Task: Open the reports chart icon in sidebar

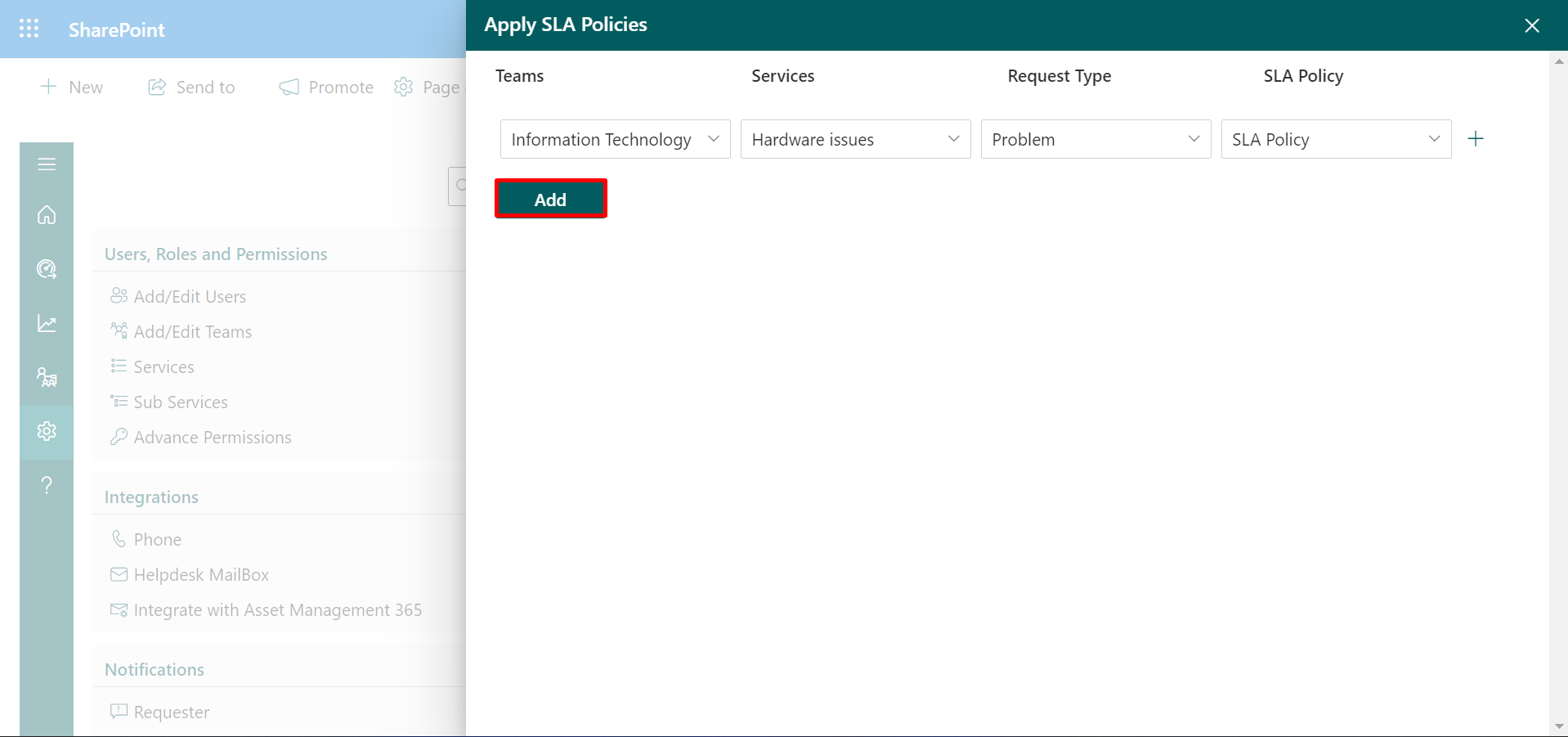Action: point(47,324)
